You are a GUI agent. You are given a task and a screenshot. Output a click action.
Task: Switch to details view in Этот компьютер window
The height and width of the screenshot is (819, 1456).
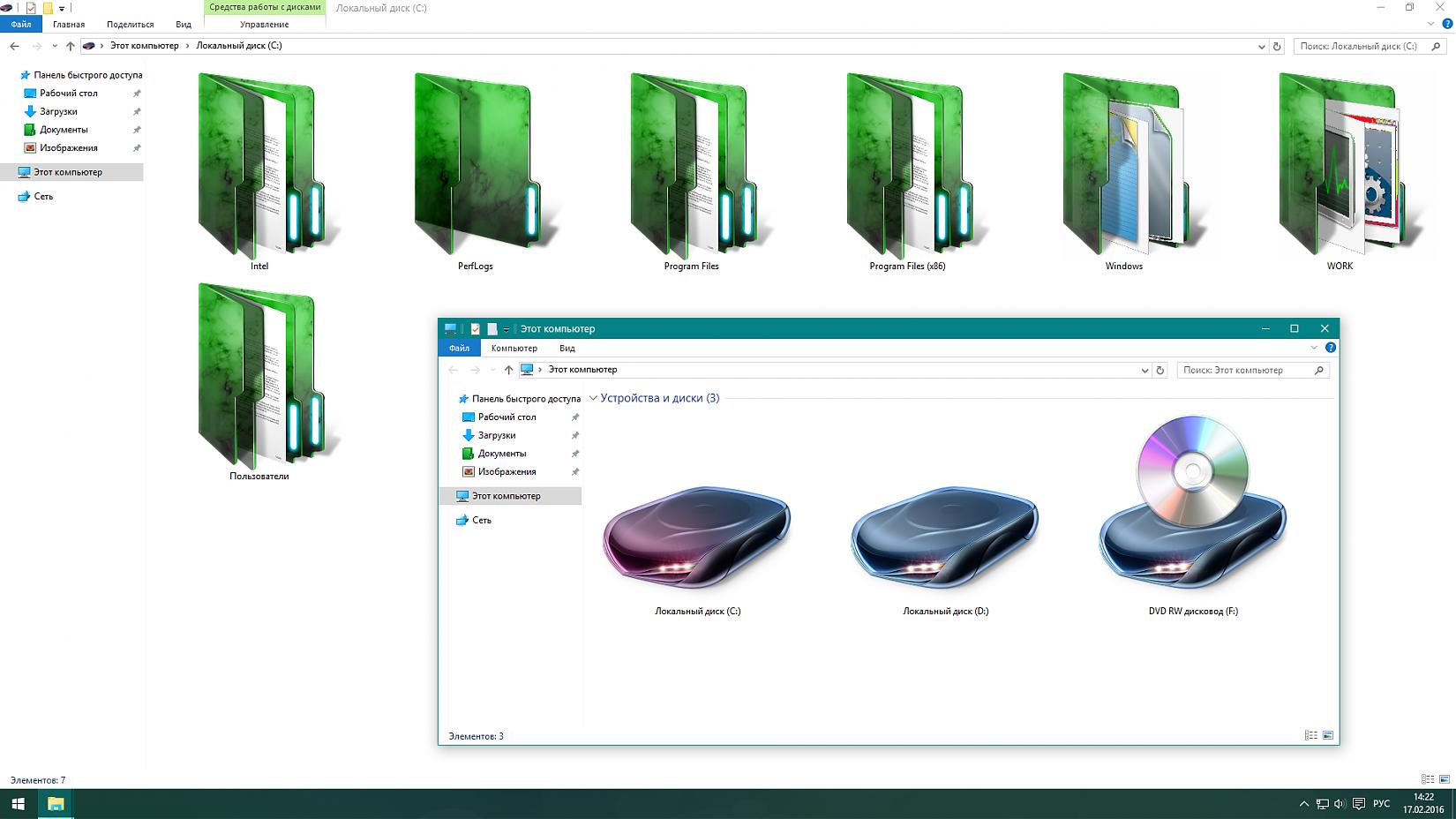click(x=1311, y=735)
